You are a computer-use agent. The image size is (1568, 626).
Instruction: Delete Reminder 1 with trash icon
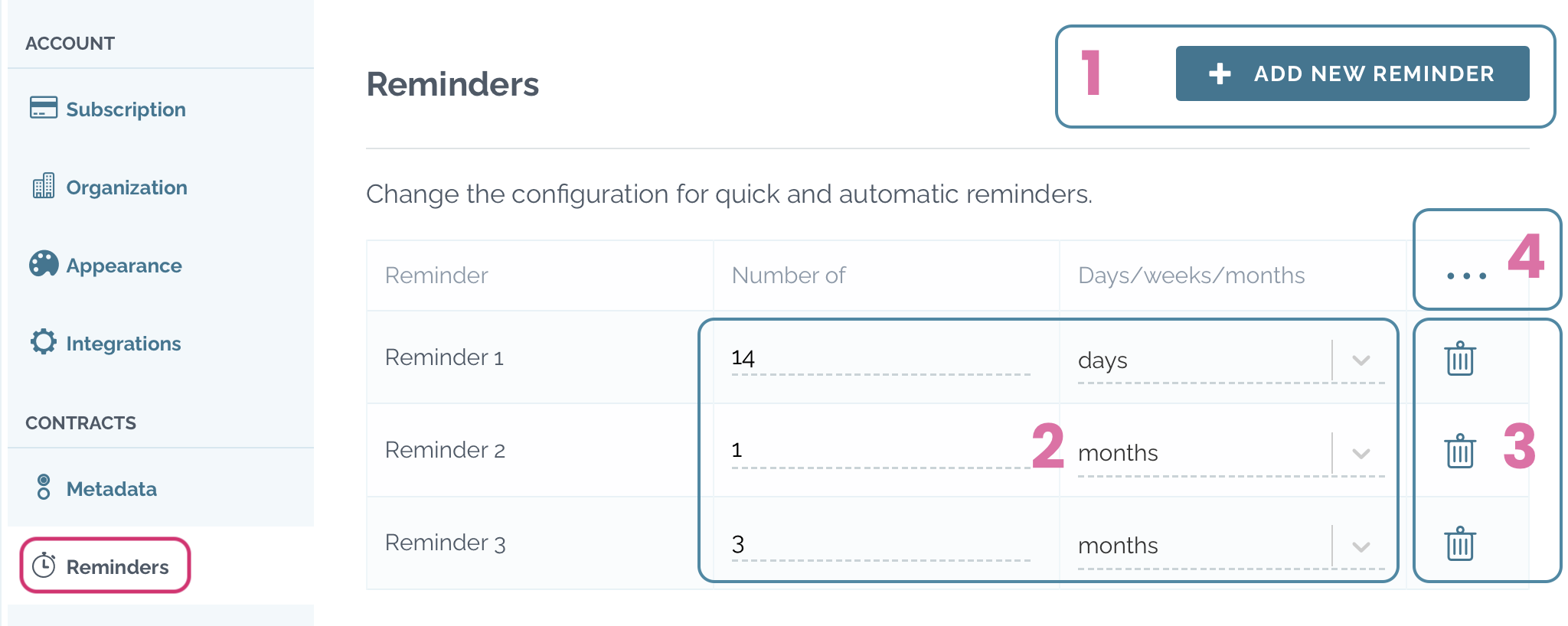click(1460, 358)
